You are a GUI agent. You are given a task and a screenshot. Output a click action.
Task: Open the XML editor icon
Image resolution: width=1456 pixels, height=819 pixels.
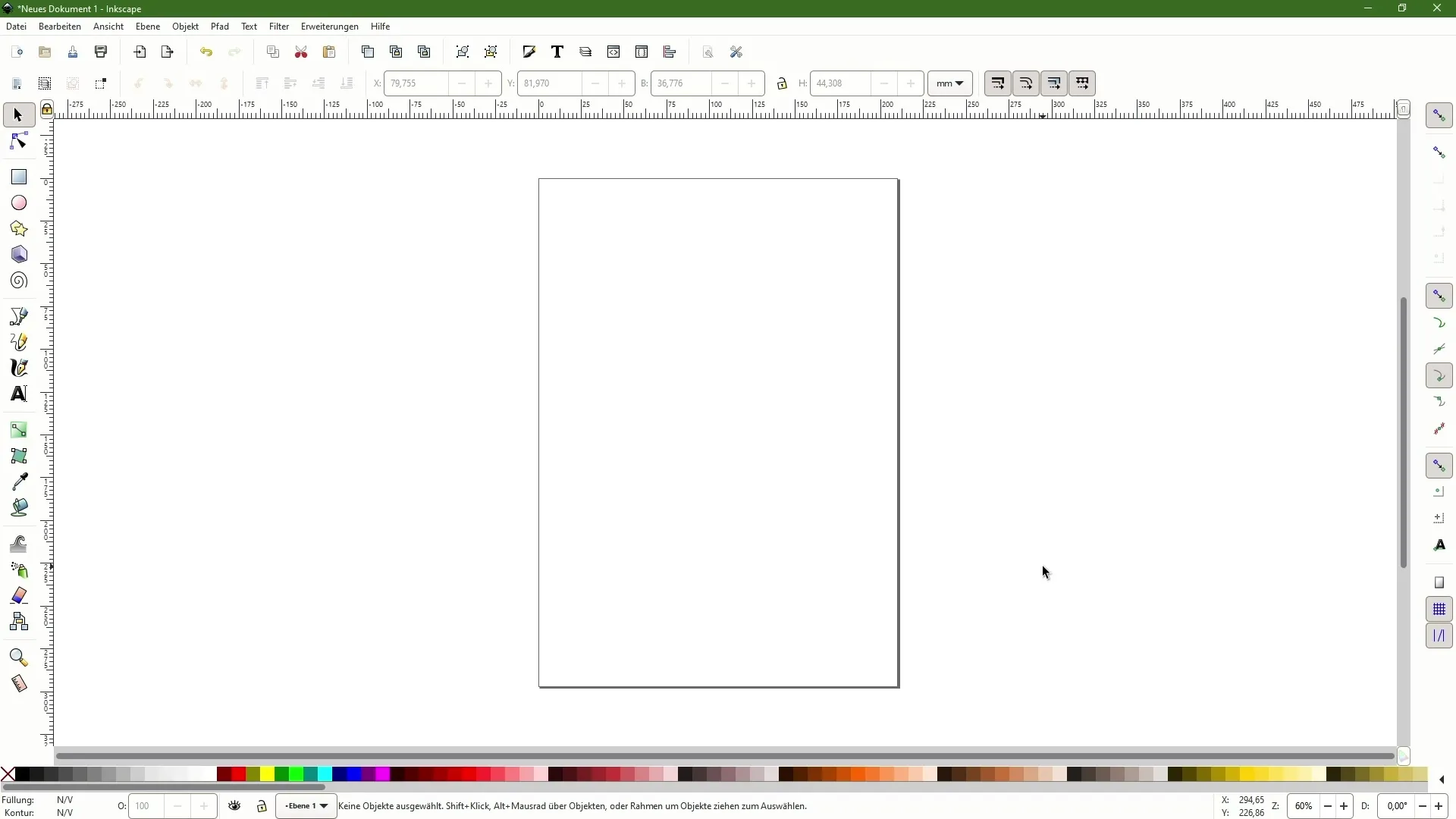tap(613, 52)
